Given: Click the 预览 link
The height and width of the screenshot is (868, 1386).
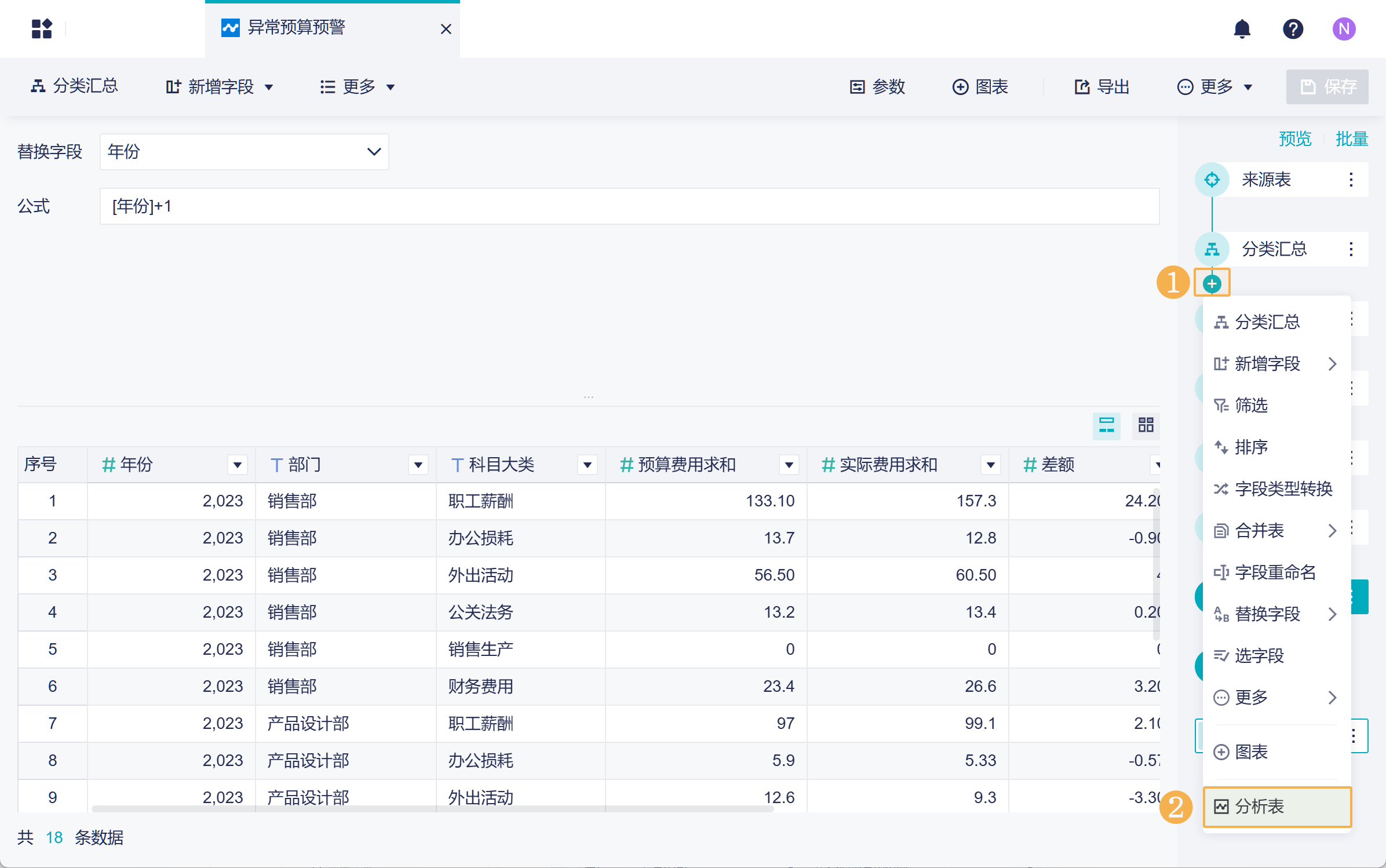Looking at the screenshot, I should pyautogui.click(x=1294, y=139).
